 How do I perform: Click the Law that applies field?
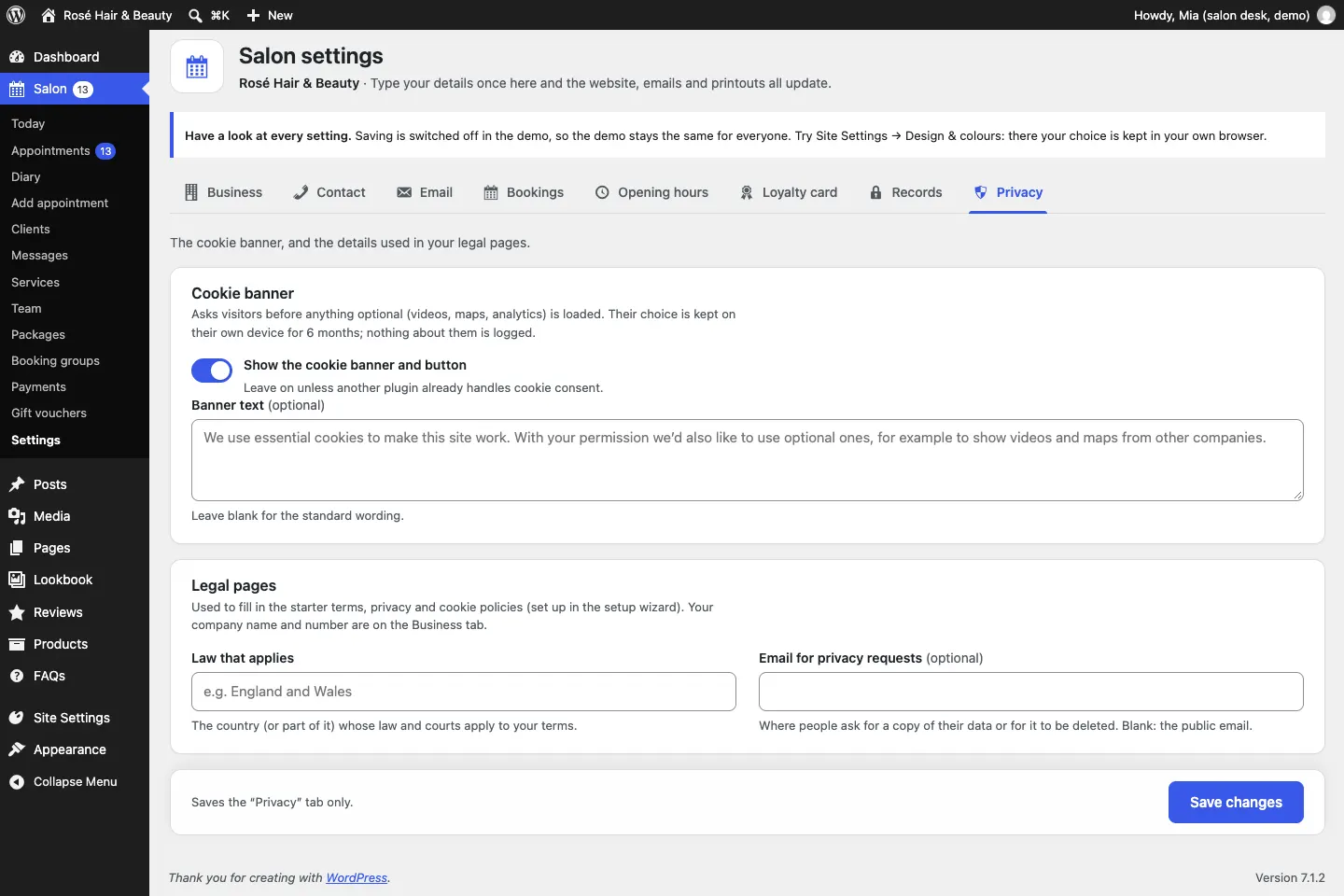464,692
